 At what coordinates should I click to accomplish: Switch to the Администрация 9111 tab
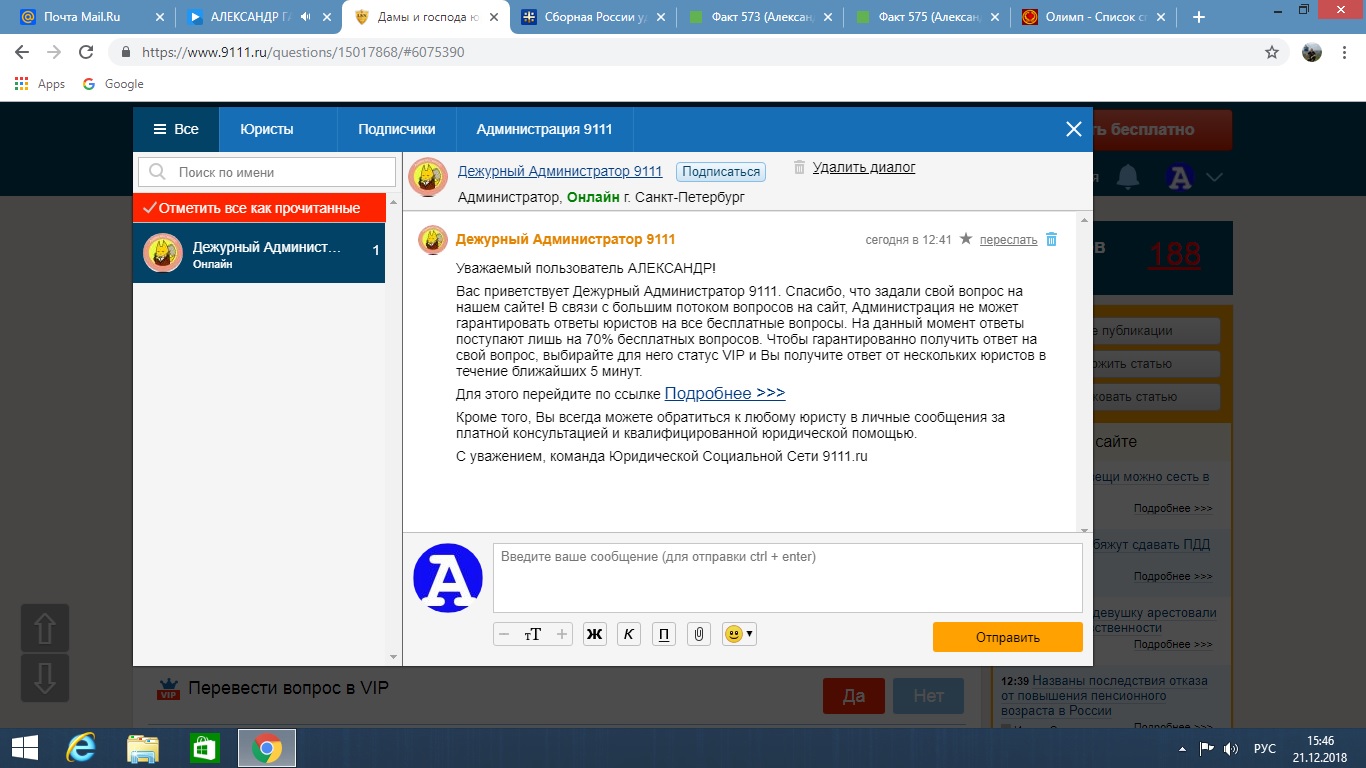pos(544,129)
